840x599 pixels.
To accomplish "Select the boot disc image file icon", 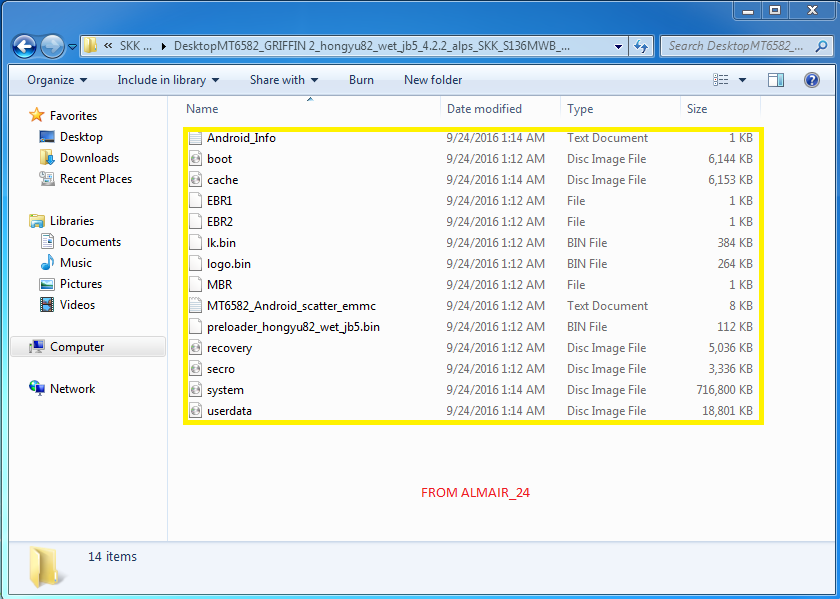I will [196, 159].
